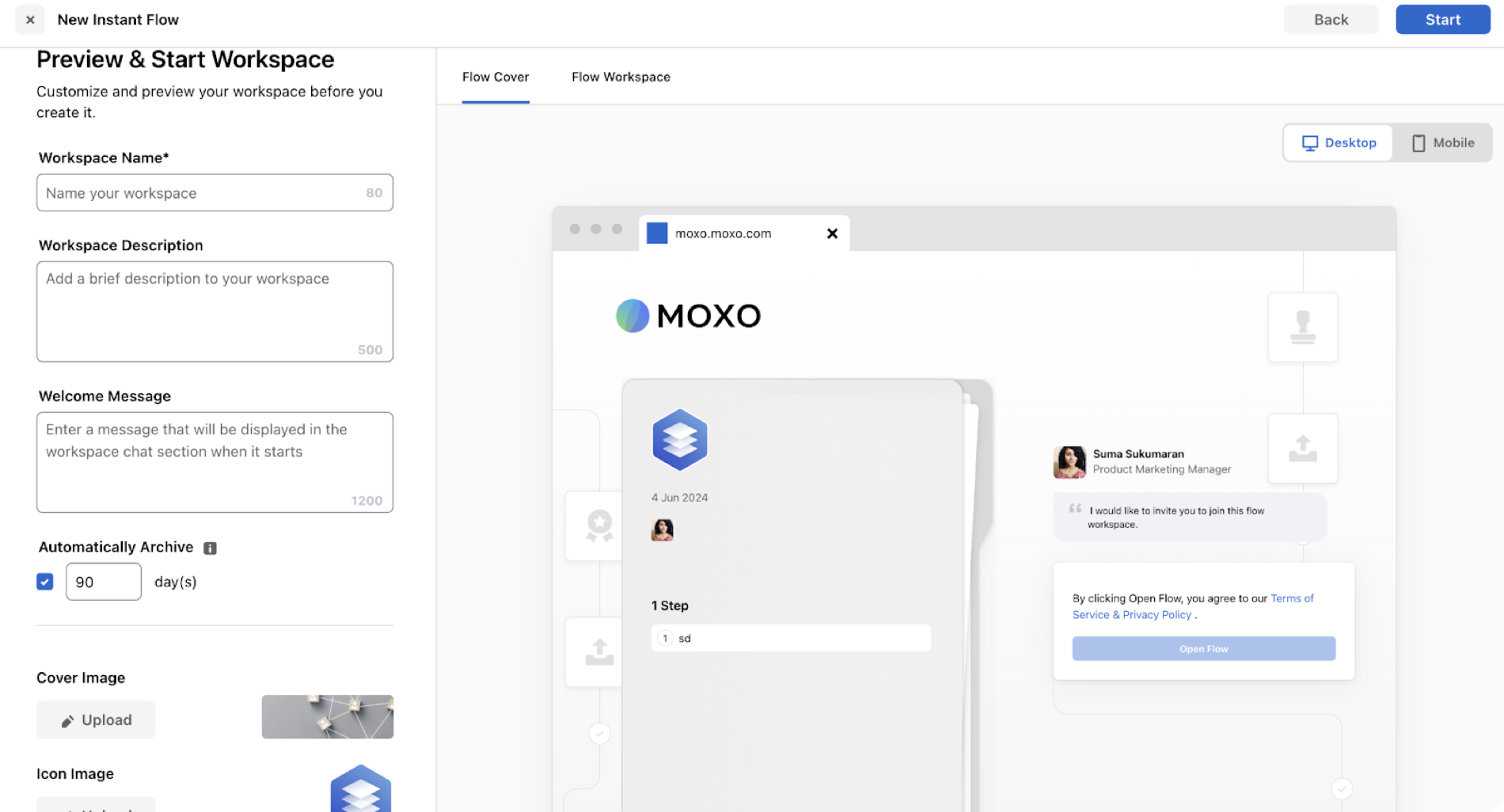Click the small avatar under 4 Jun 2024

pos(663,529)
